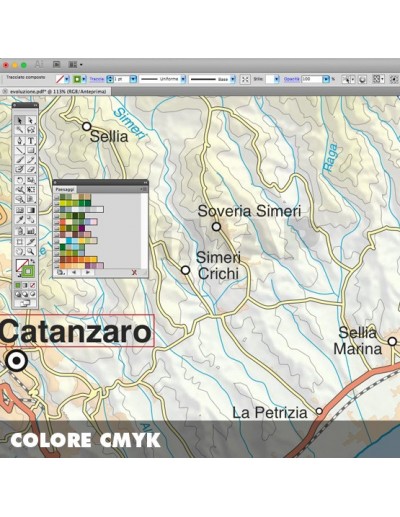Click the red X delete button in Paesaggi
This screenshot has width=400, height=517.
tap(134, 272)
